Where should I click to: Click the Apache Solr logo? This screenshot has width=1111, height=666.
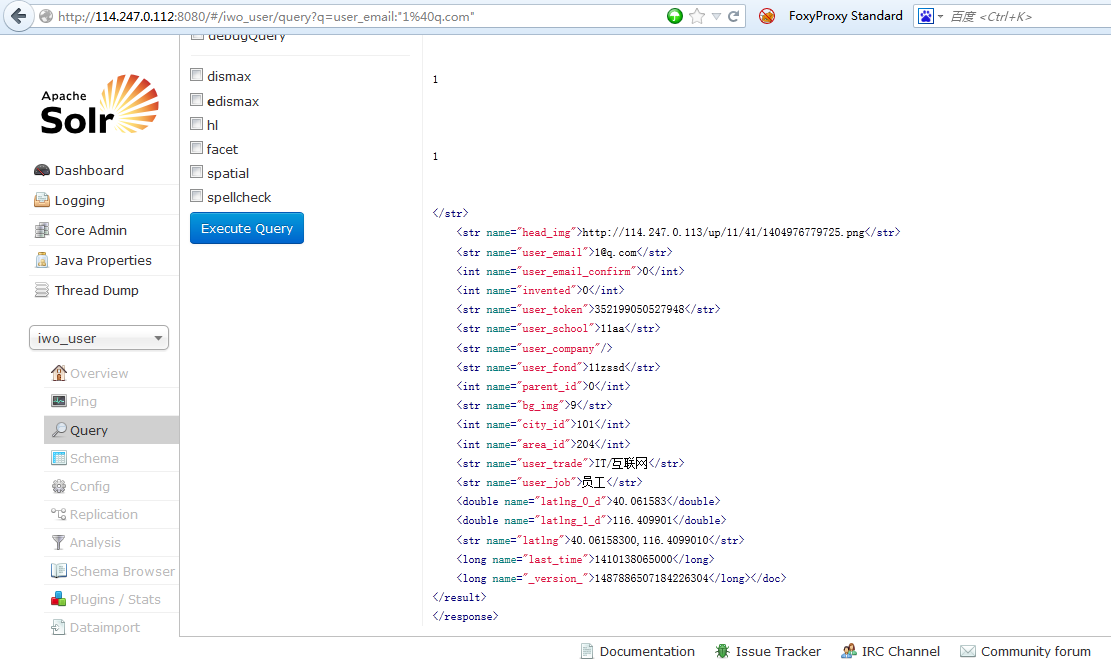(x=99, y=105)
